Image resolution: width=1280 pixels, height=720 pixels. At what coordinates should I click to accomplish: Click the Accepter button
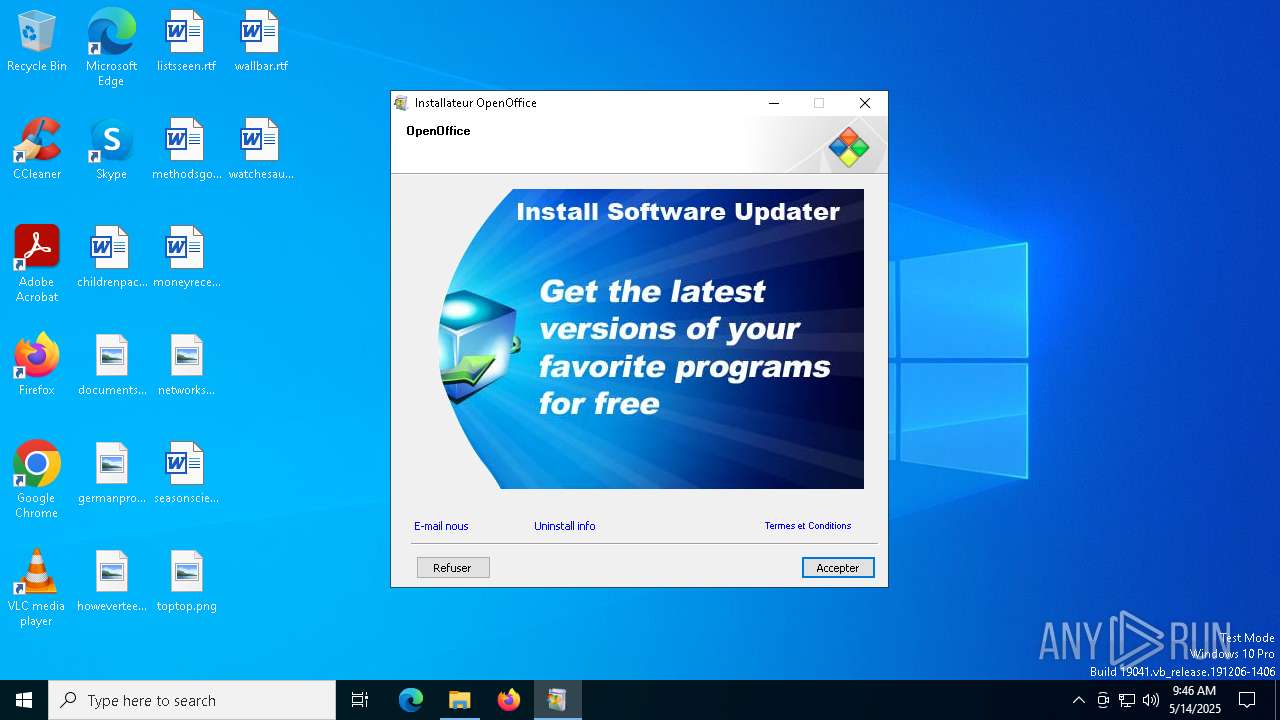tap(838, 568)
